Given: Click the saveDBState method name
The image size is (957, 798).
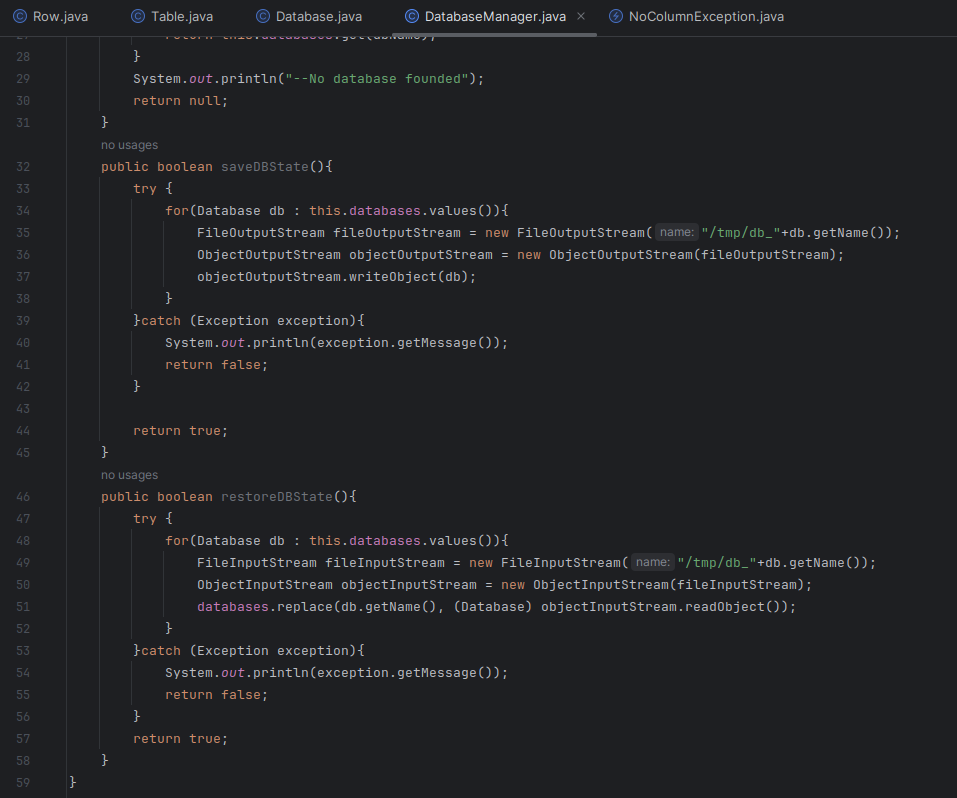Looking at the screenshot, I should (265, 167).
